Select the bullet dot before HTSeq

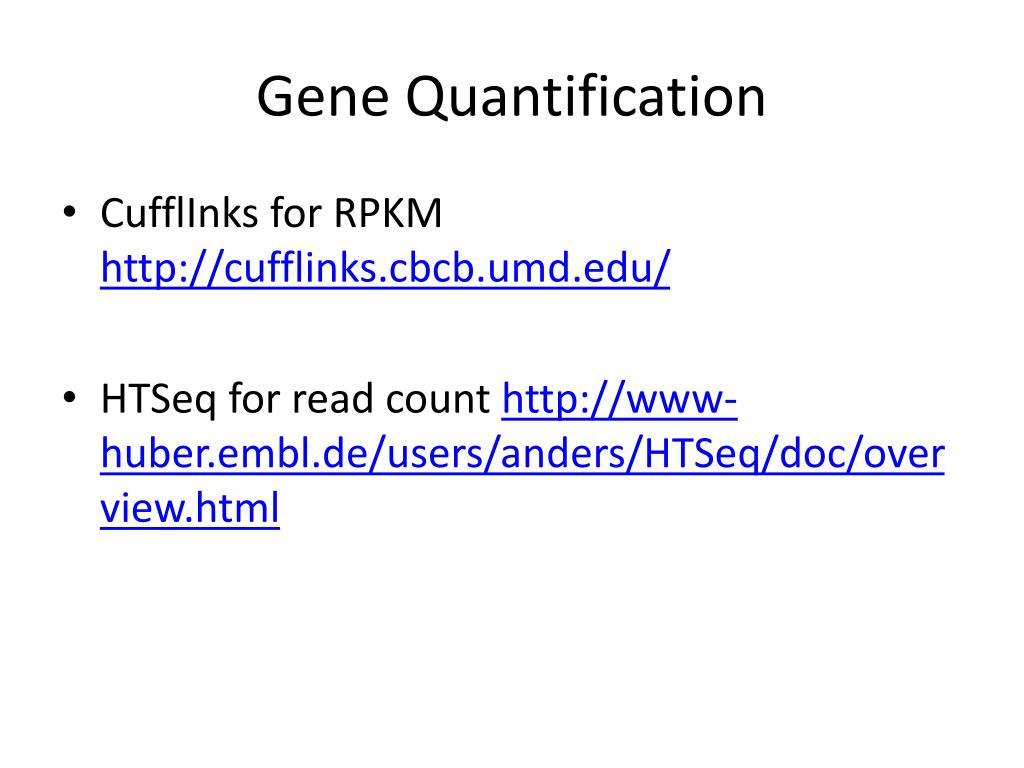click(x=70, y=397)
